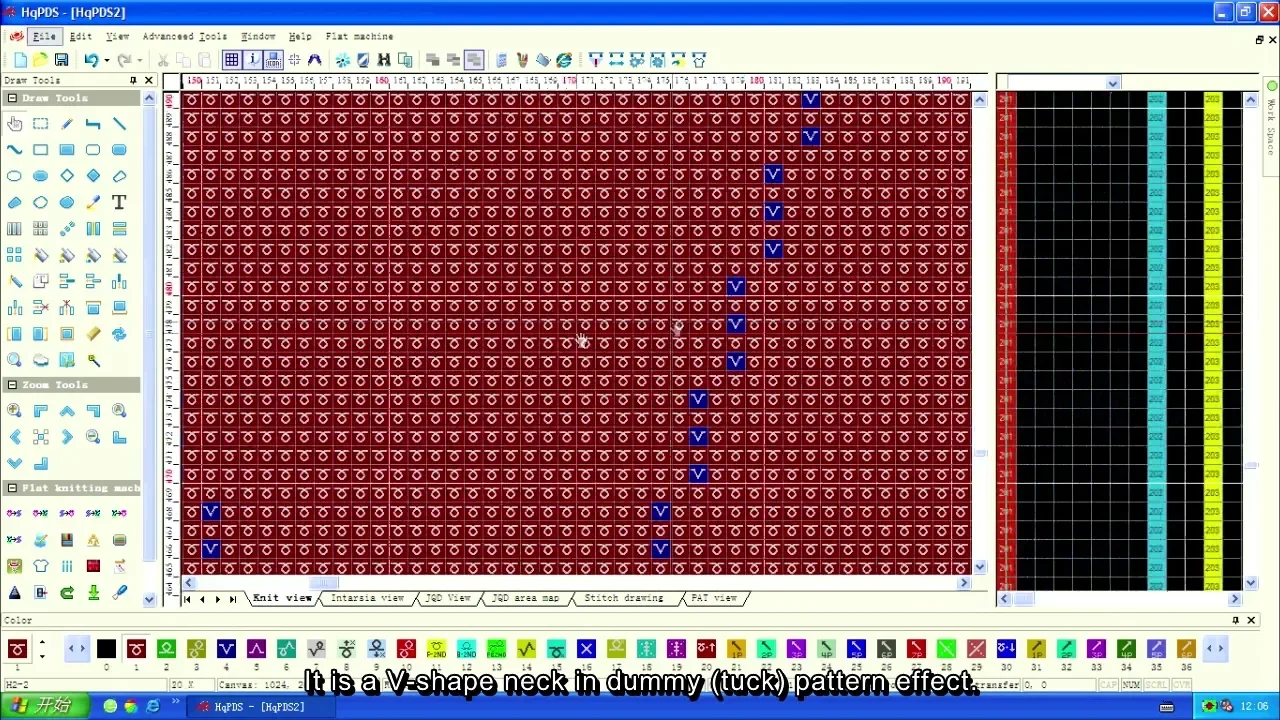Select the rectangular selection tool
Image resolution: width=1280 pixels, height=720 pixels.
pyautogui.click(x=40, y=124)
